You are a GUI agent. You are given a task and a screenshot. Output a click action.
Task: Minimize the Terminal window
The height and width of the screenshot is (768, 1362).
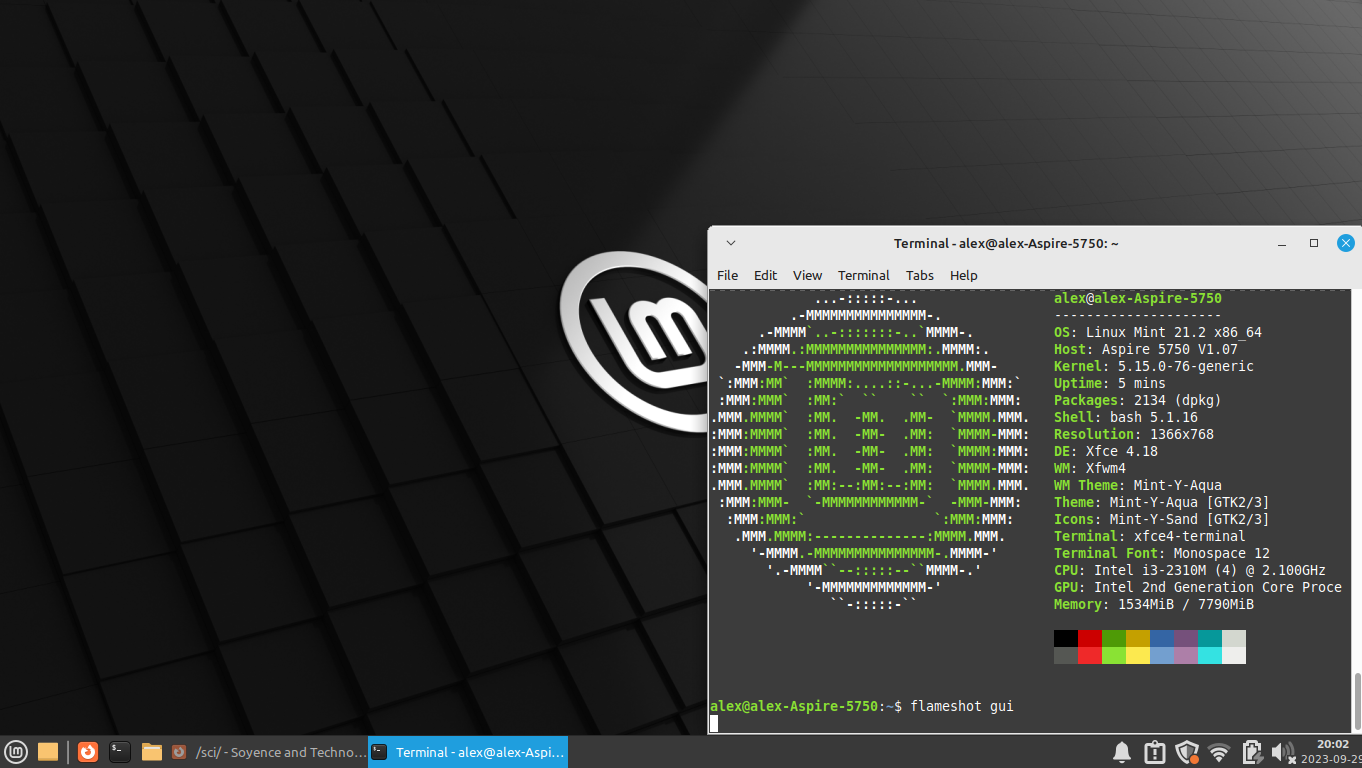(1282, 243)
